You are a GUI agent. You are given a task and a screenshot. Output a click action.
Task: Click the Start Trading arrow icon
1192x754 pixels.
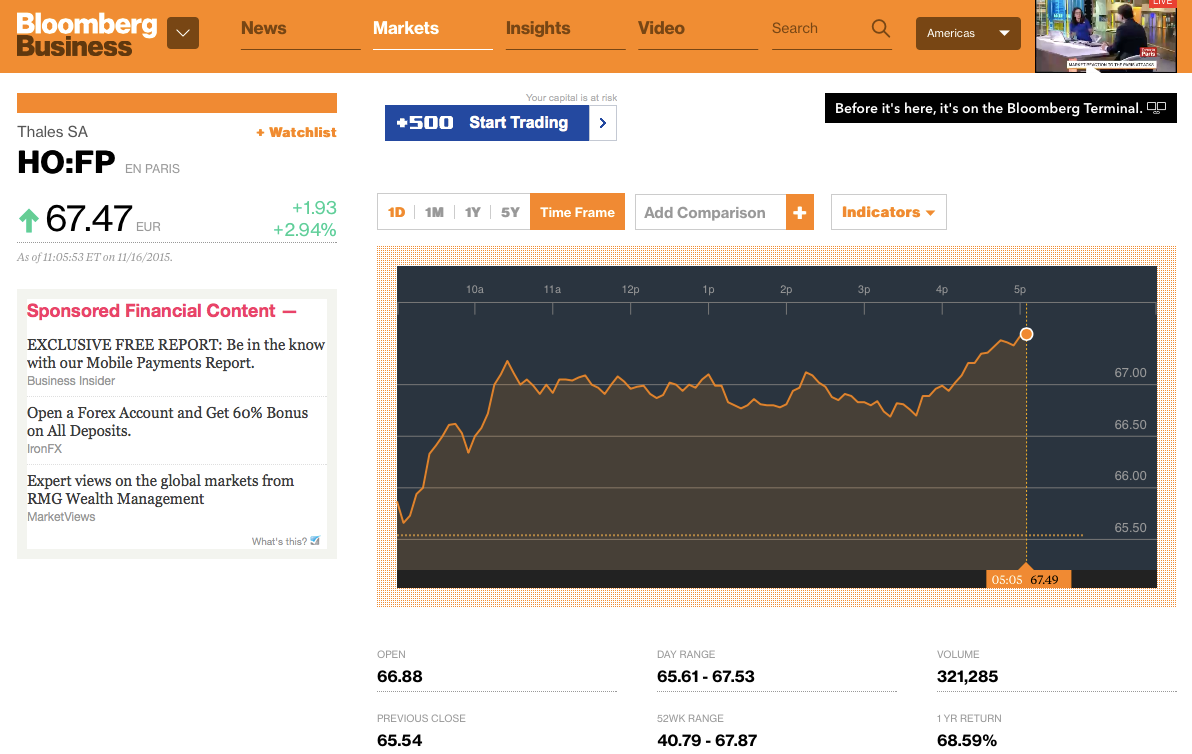click(x=602, y=123)
